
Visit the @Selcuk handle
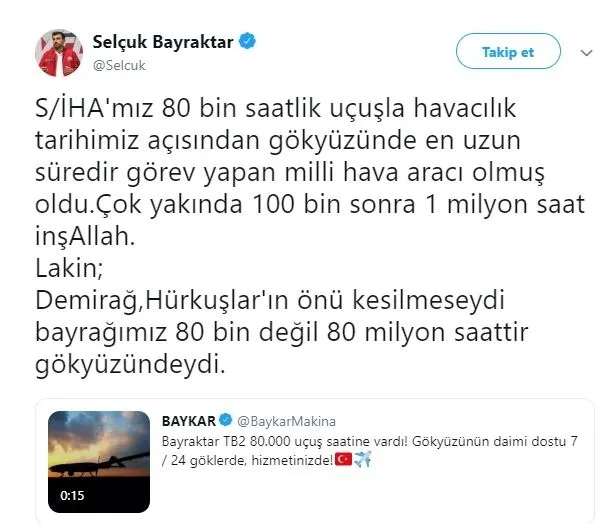coord(119,65)
